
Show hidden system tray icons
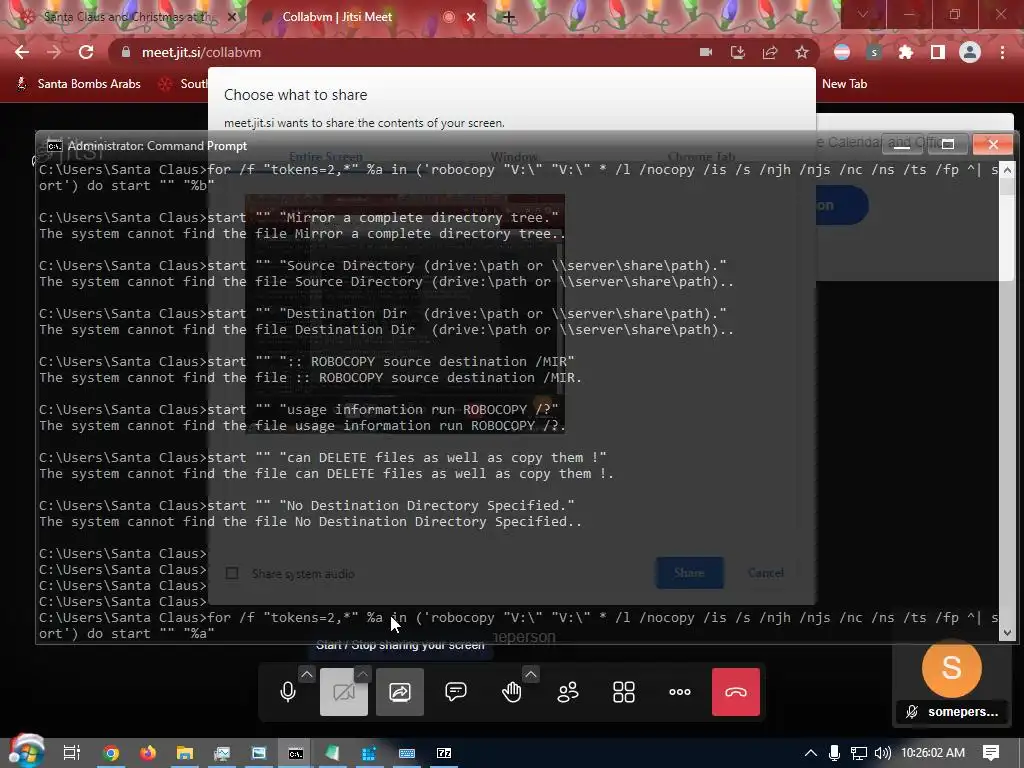tap(810, 753)
